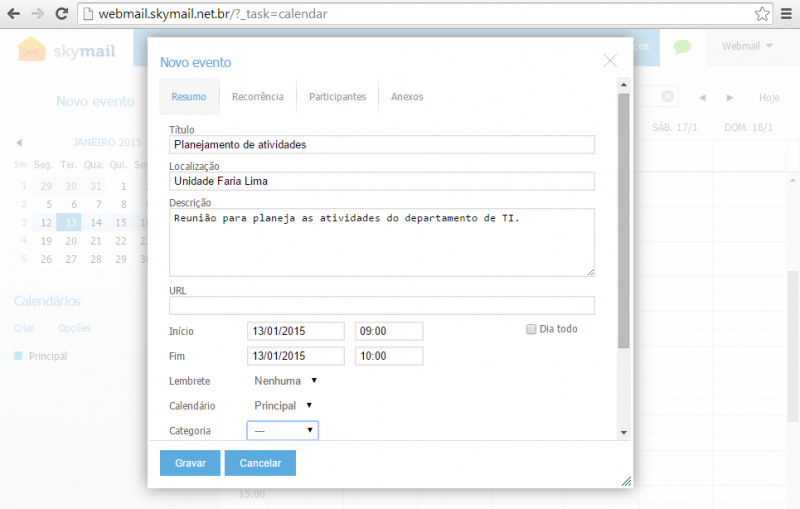The image size is (800, 509).
Task: Go to previous week arrow
Action: point(703,97)
